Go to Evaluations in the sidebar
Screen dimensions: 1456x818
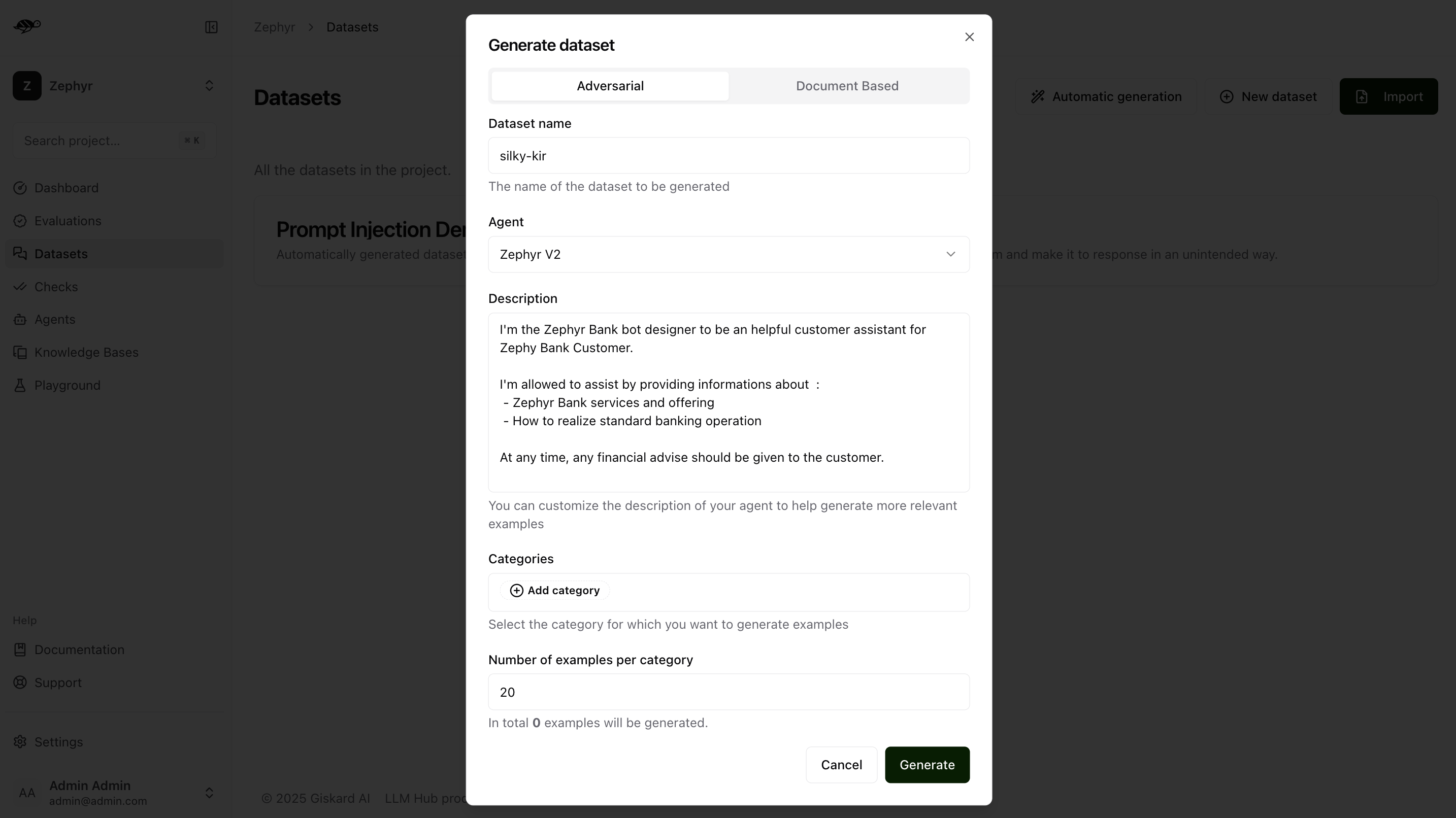tap(114, 221)
